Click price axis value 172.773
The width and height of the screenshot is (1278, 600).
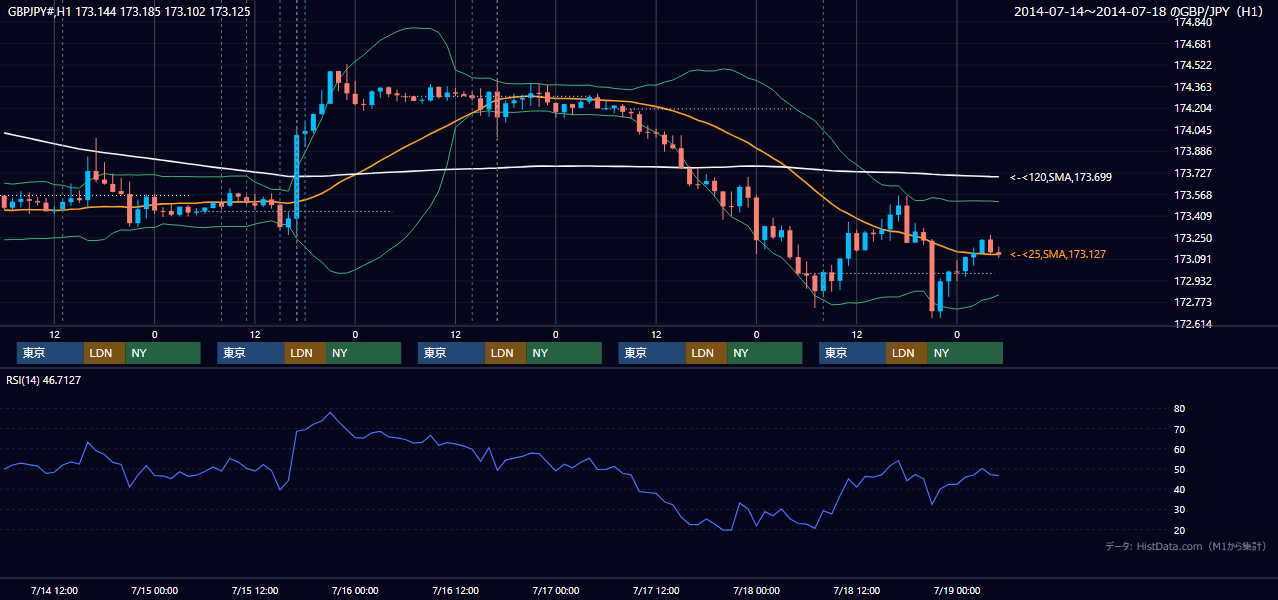[1193, 303]
